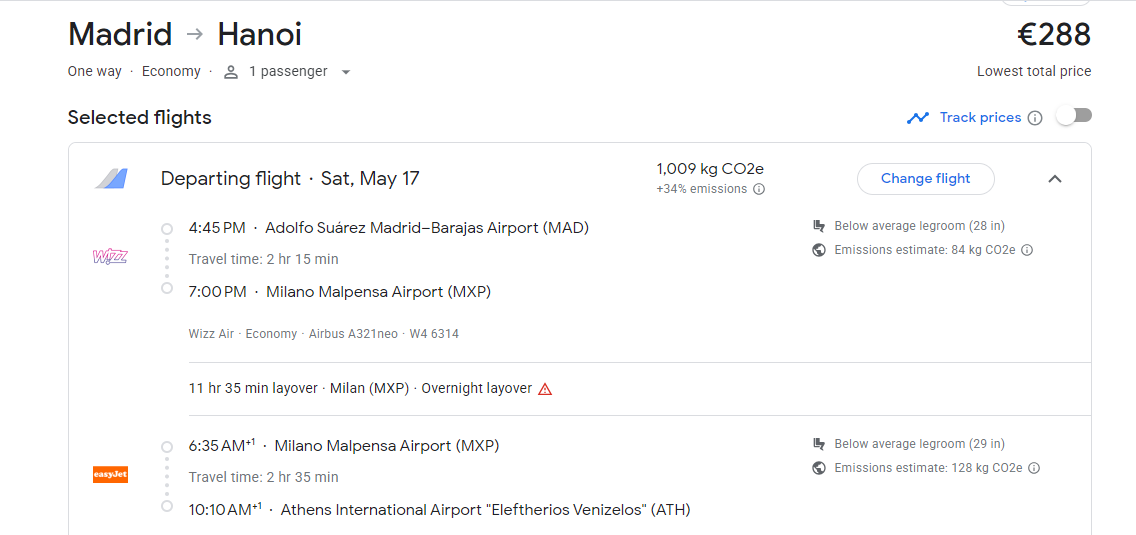Click the multi-airline logo beside Departing flight
The height and width of the screenshot is (535, 1136).
point(111,179)
